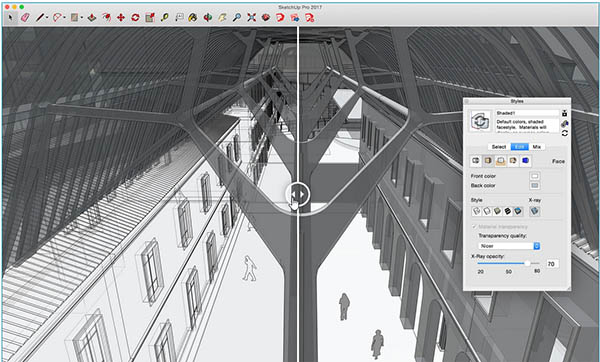Click the X-Ray opacity value field
This screenshot has width=600, height=362.
pyautogui.click(x=552, y=264)
